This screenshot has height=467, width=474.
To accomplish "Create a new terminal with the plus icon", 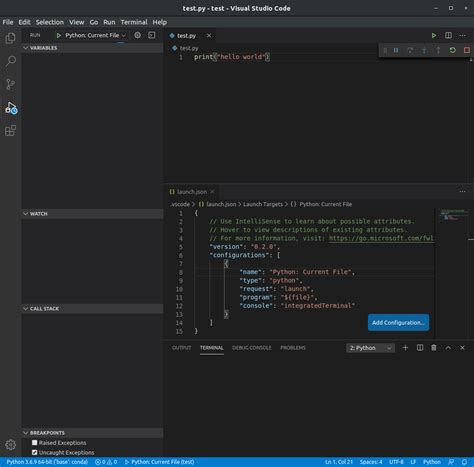I will pos(405,348).
